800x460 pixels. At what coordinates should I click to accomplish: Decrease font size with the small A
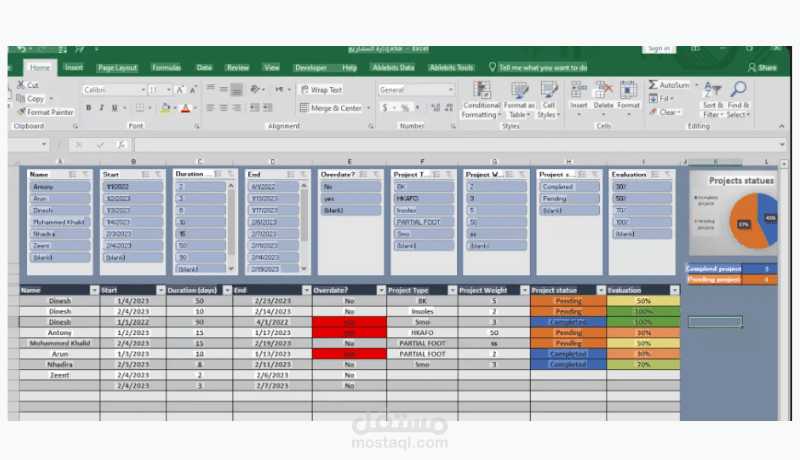click(193, 90)
